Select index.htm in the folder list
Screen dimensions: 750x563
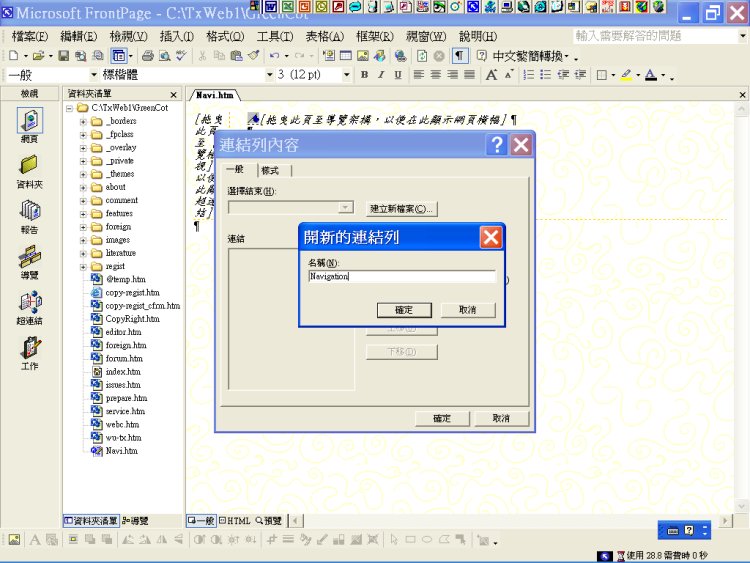(x=122, y=371)
